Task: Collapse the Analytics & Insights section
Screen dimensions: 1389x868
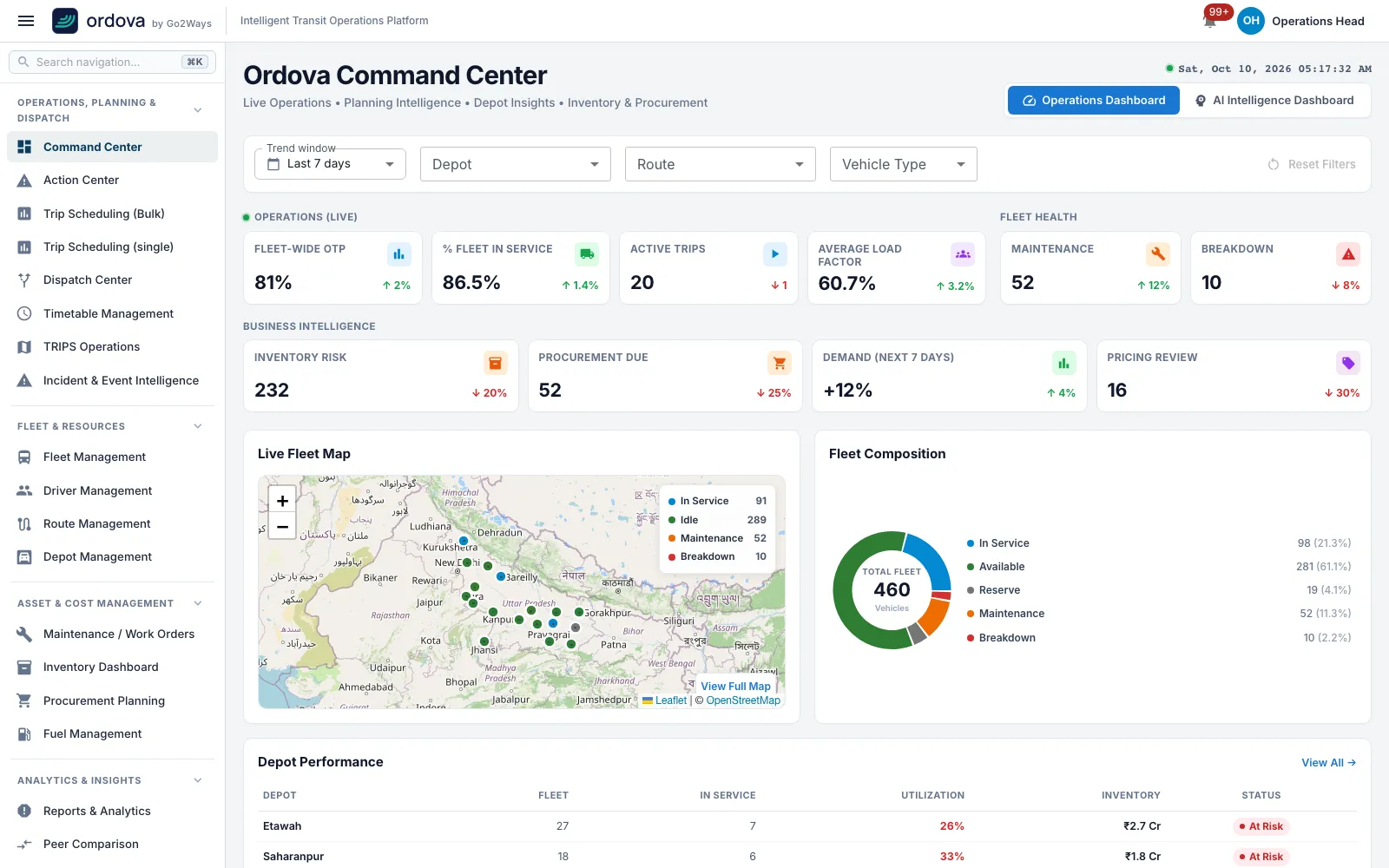Action: point(198,780)
